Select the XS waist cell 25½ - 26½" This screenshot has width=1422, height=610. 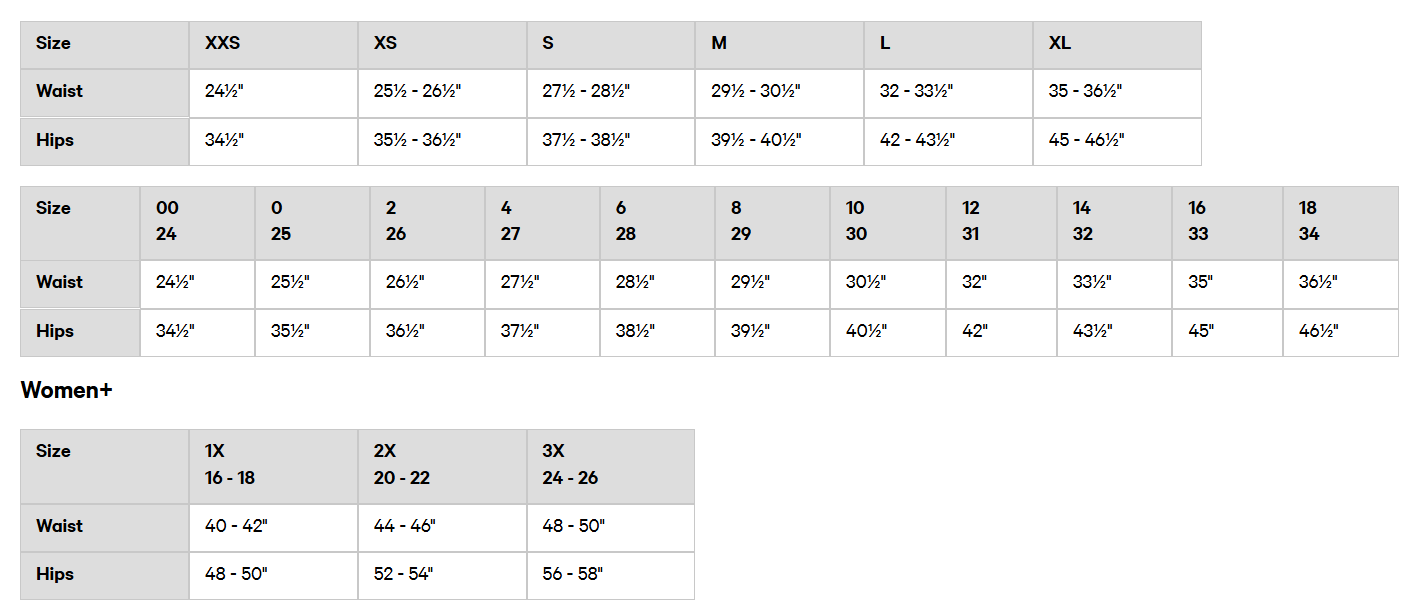coord(442,92)
